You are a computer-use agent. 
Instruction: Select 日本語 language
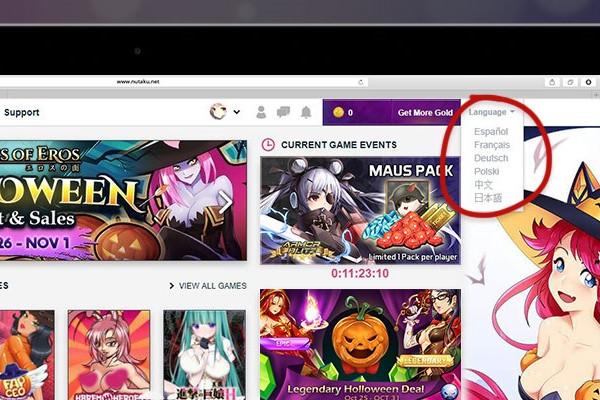[x=488, y=198]
